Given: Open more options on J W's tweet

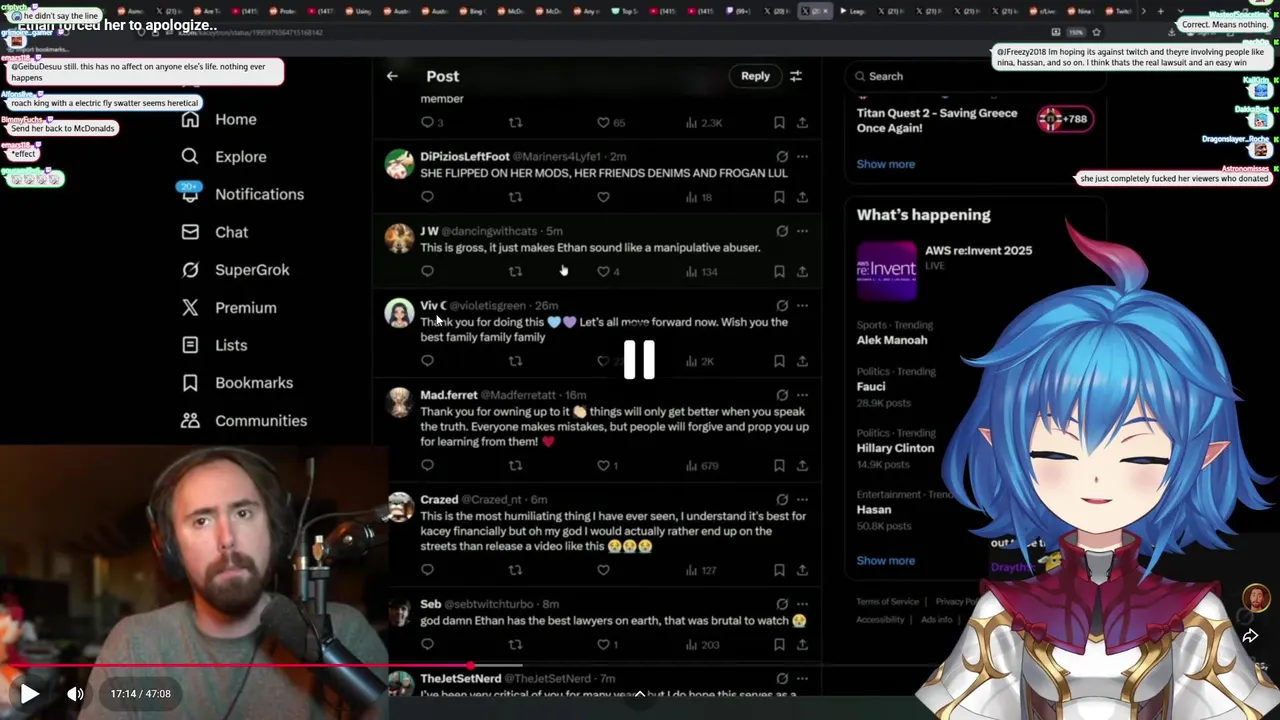Looking at the screenshot, I should click(x=802, y=231).
